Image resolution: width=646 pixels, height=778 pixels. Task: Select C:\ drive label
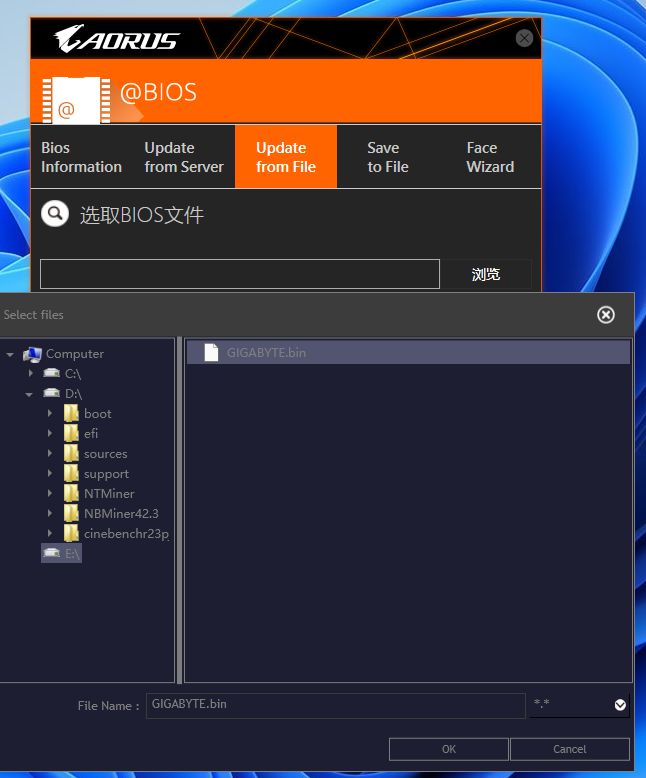(73, 374)
